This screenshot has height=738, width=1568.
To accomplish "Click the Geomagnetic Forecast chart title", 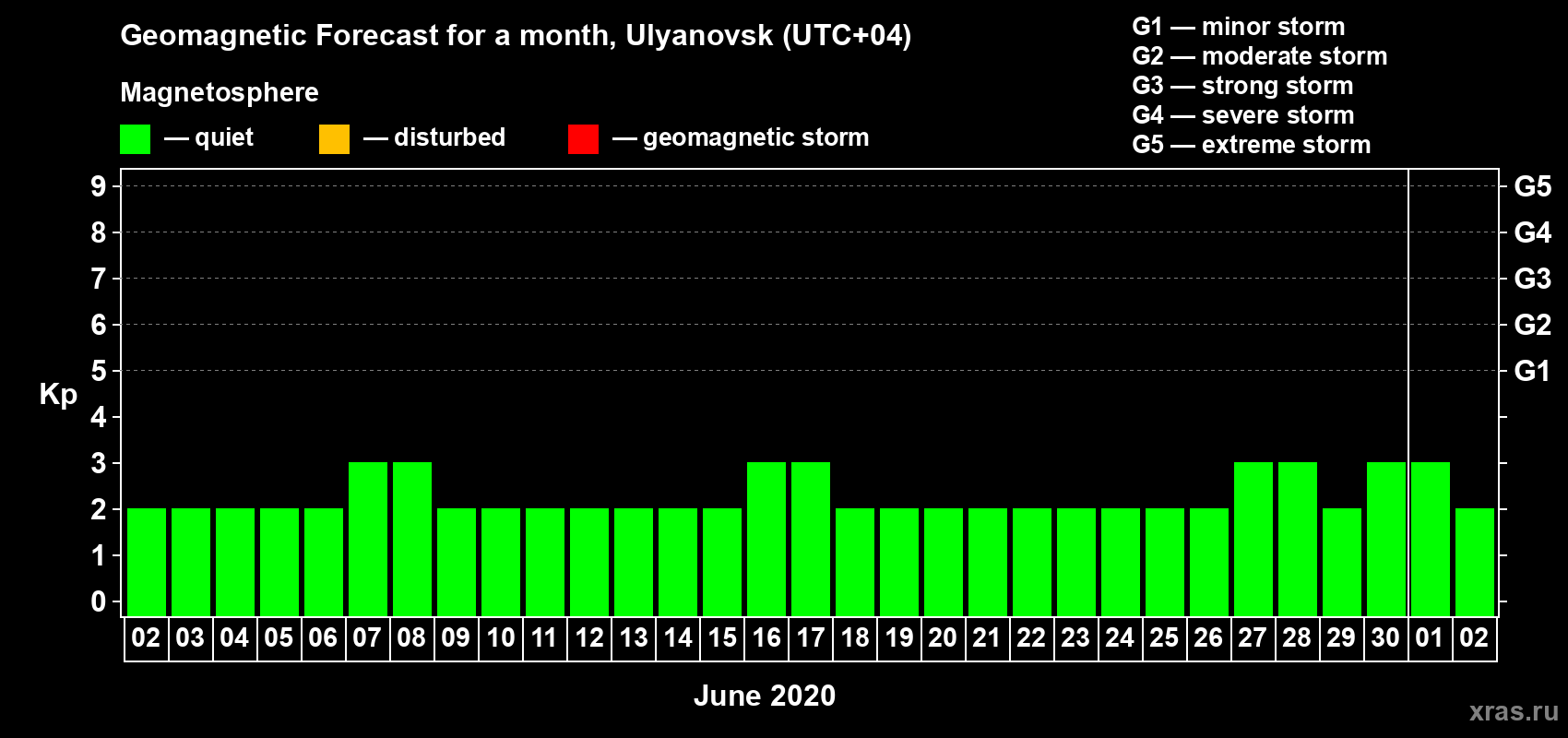I will click(516, 36).
